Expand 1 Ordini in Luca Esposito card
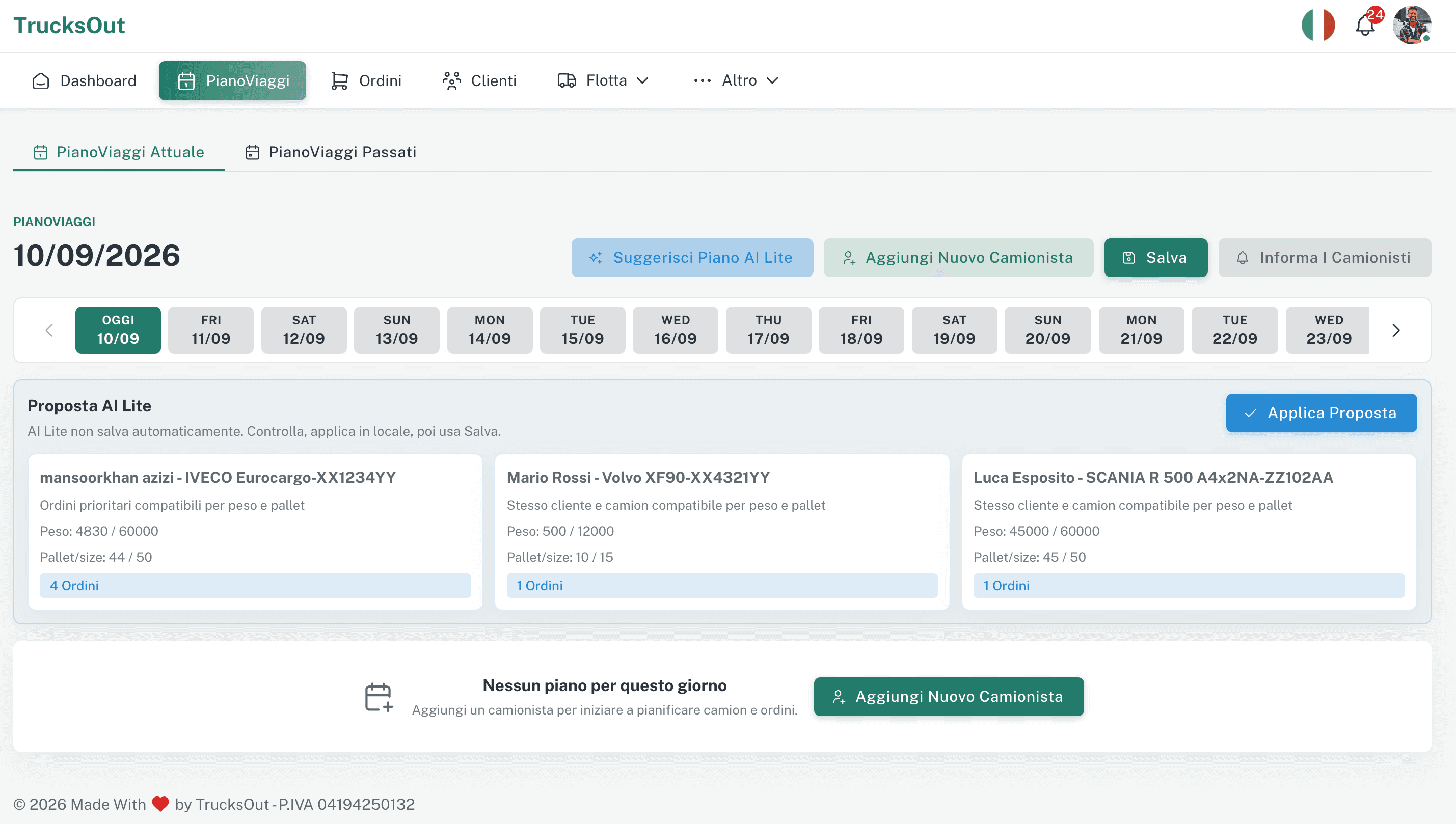1456x824 pixels. tap(1189, 585)
